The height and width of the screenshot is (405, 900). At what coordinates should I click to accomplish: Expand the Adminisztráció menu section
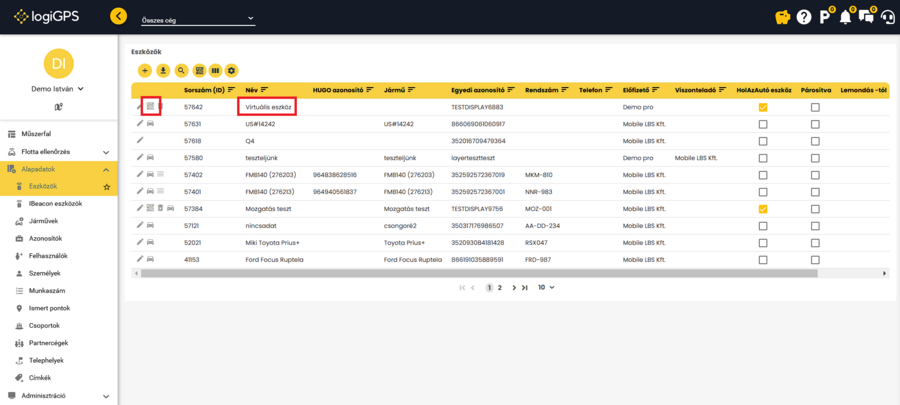(59, 396)
